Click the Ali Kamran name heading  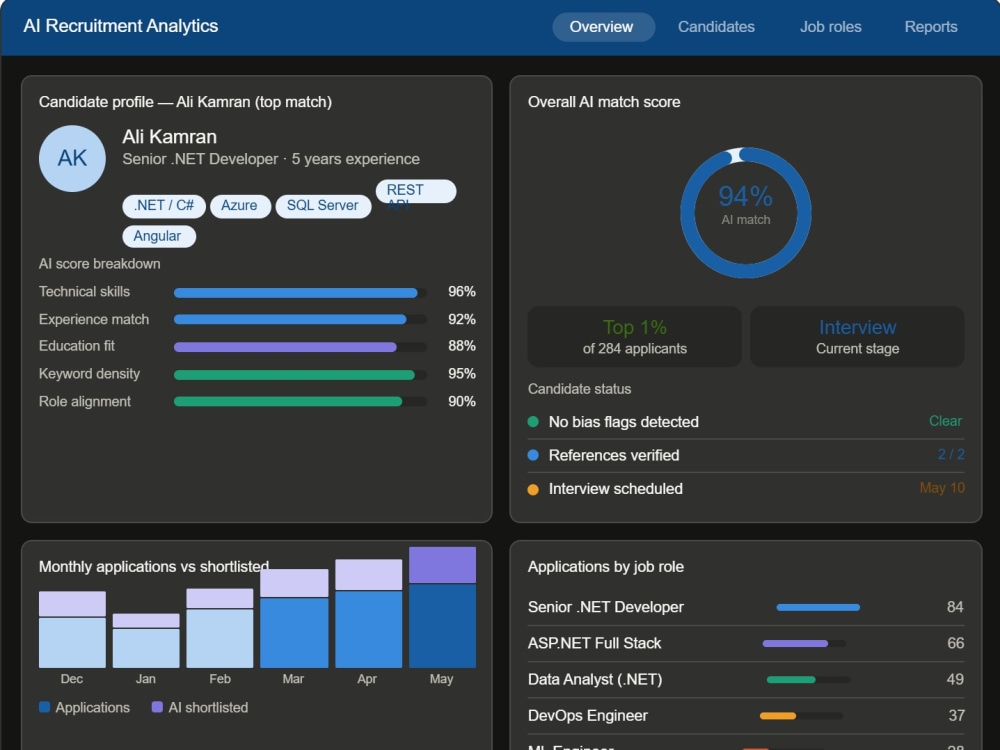[x=170, y=137]
